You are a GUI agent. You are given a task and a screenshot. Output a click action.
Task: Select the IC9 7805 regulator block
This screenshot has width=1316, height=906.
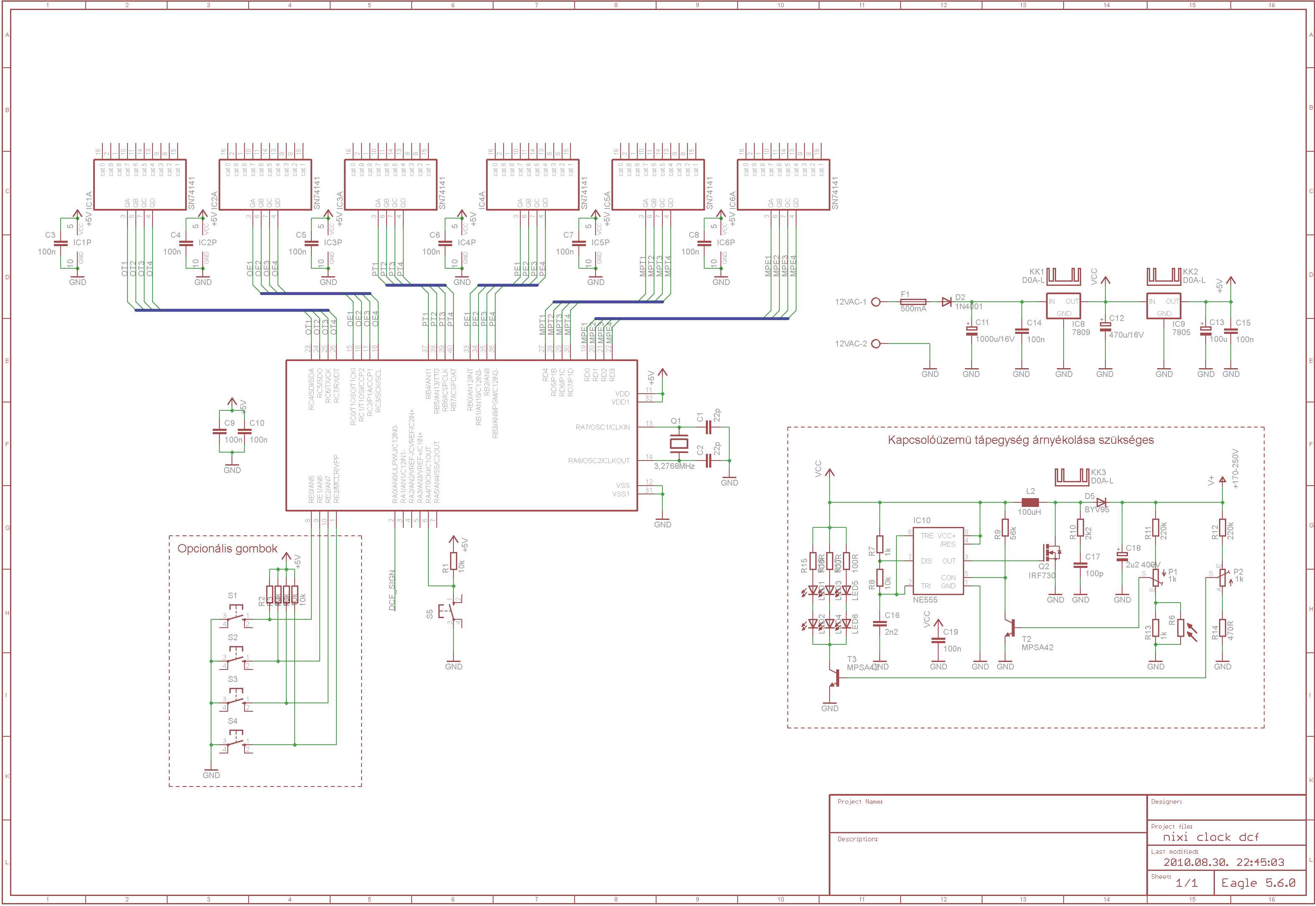pos(1163,307)
